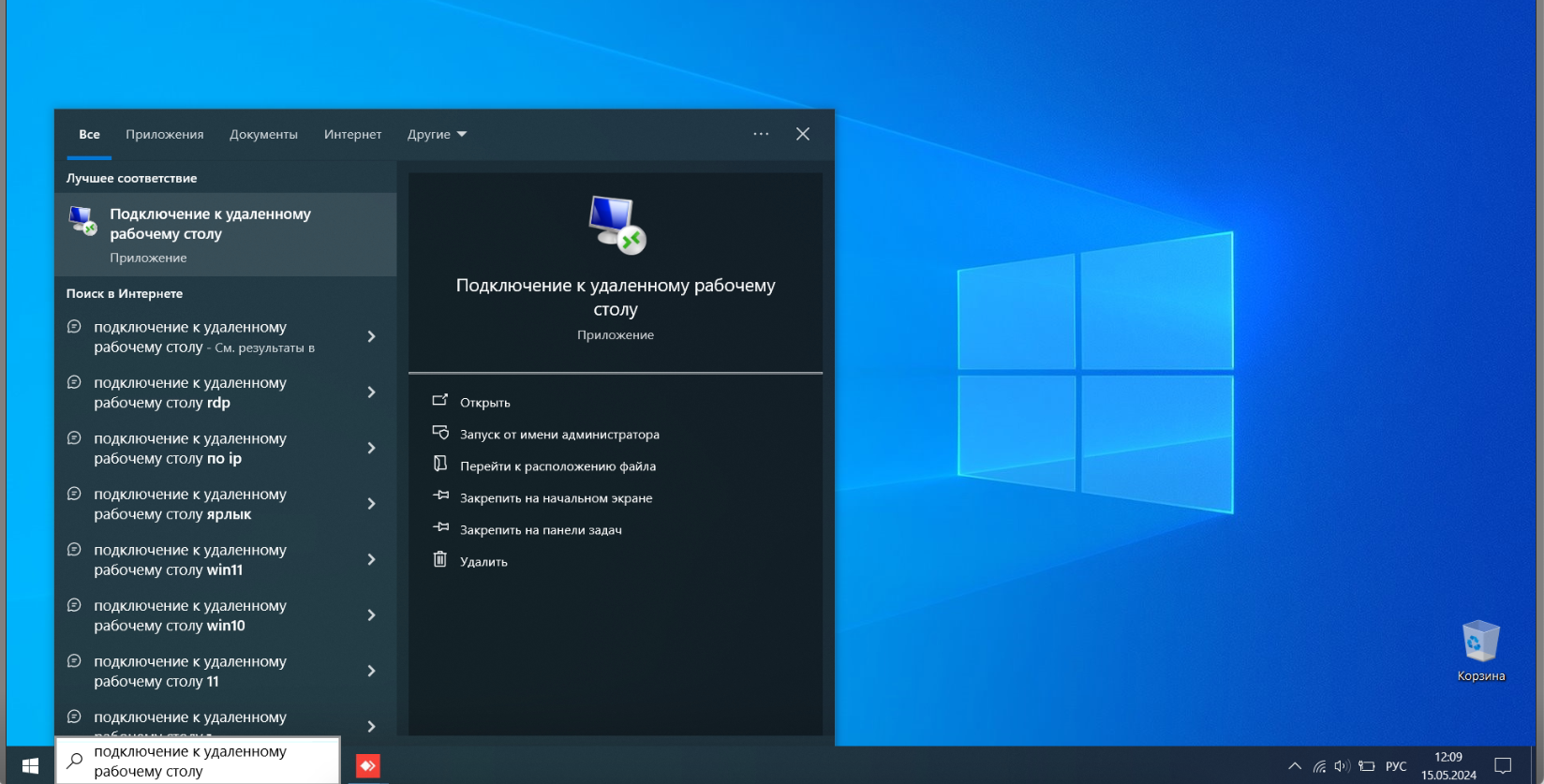Click the Открыть action icon
The image size is (1544, 784).
pyautogui.click(x=439, y=401)
